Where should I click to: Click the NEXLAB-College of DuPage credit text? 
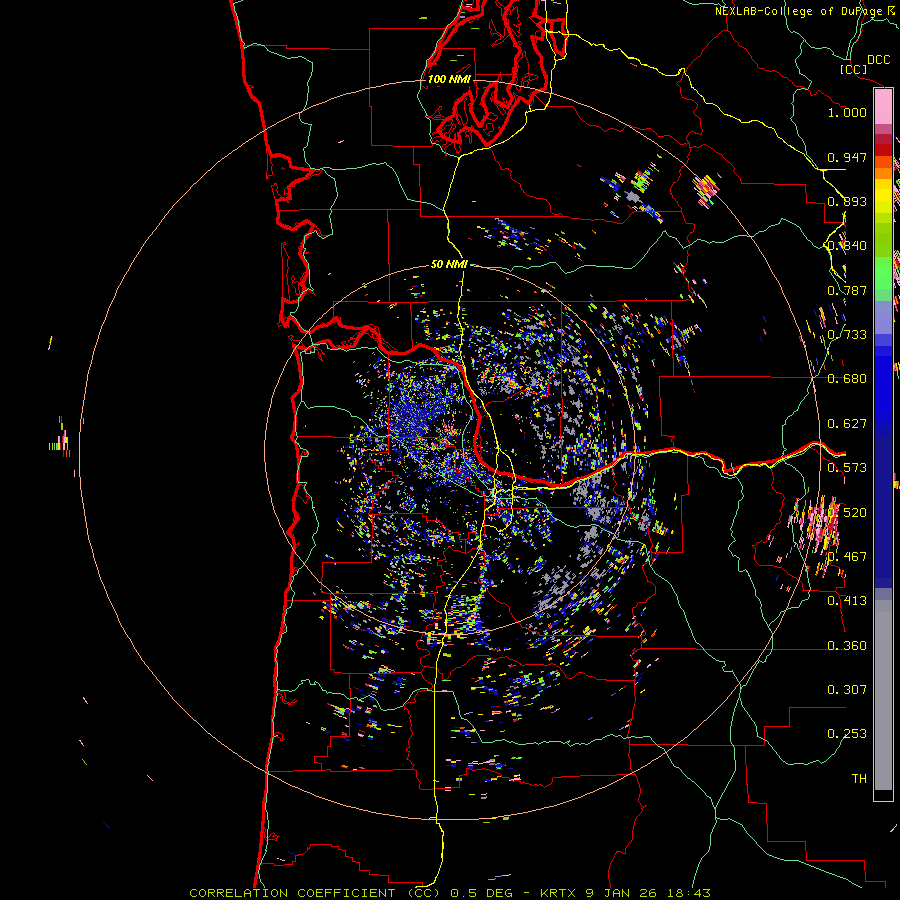click(807, 11)
